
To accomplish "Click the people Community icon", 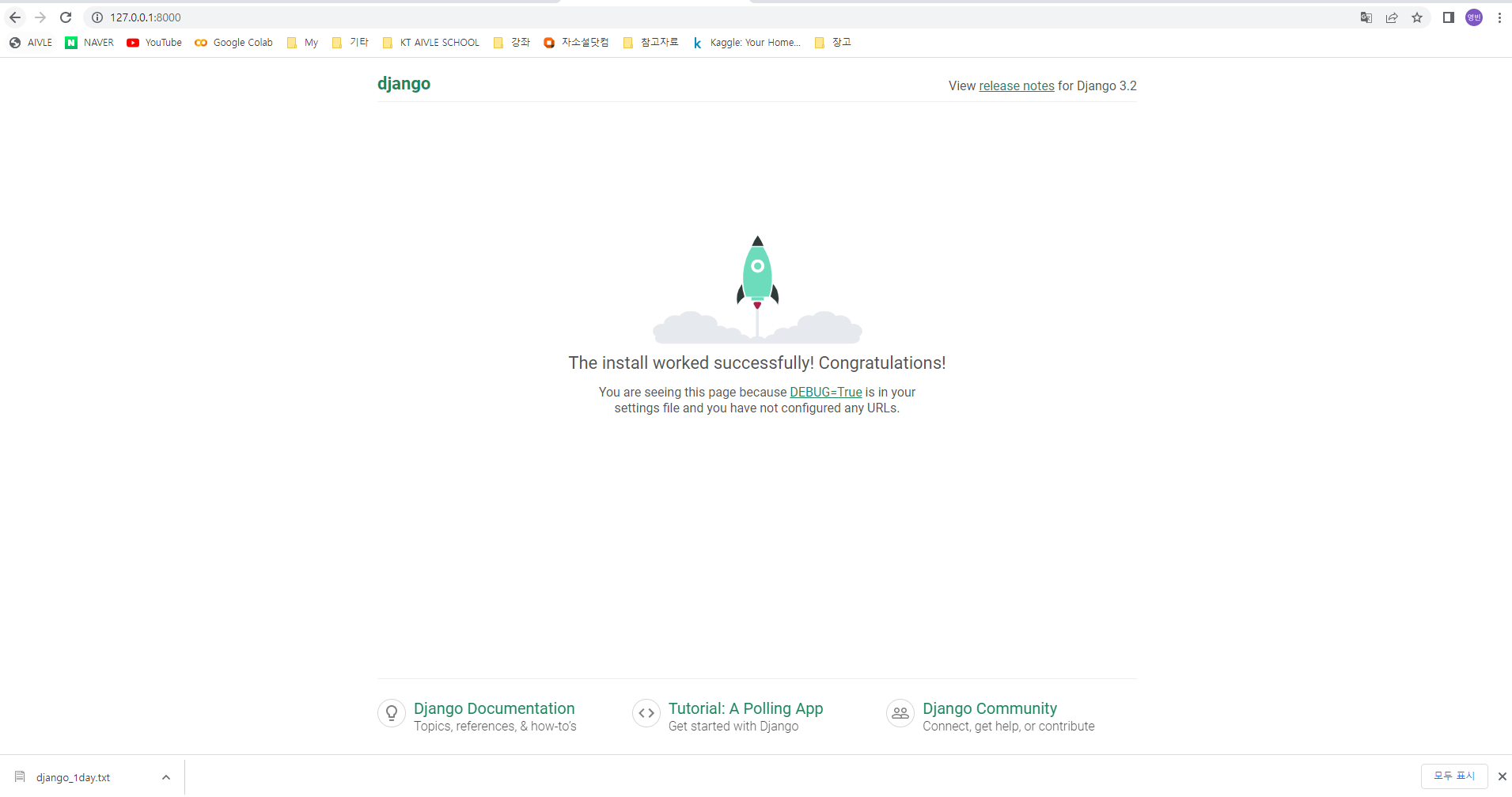I will (x=900, y=713).
